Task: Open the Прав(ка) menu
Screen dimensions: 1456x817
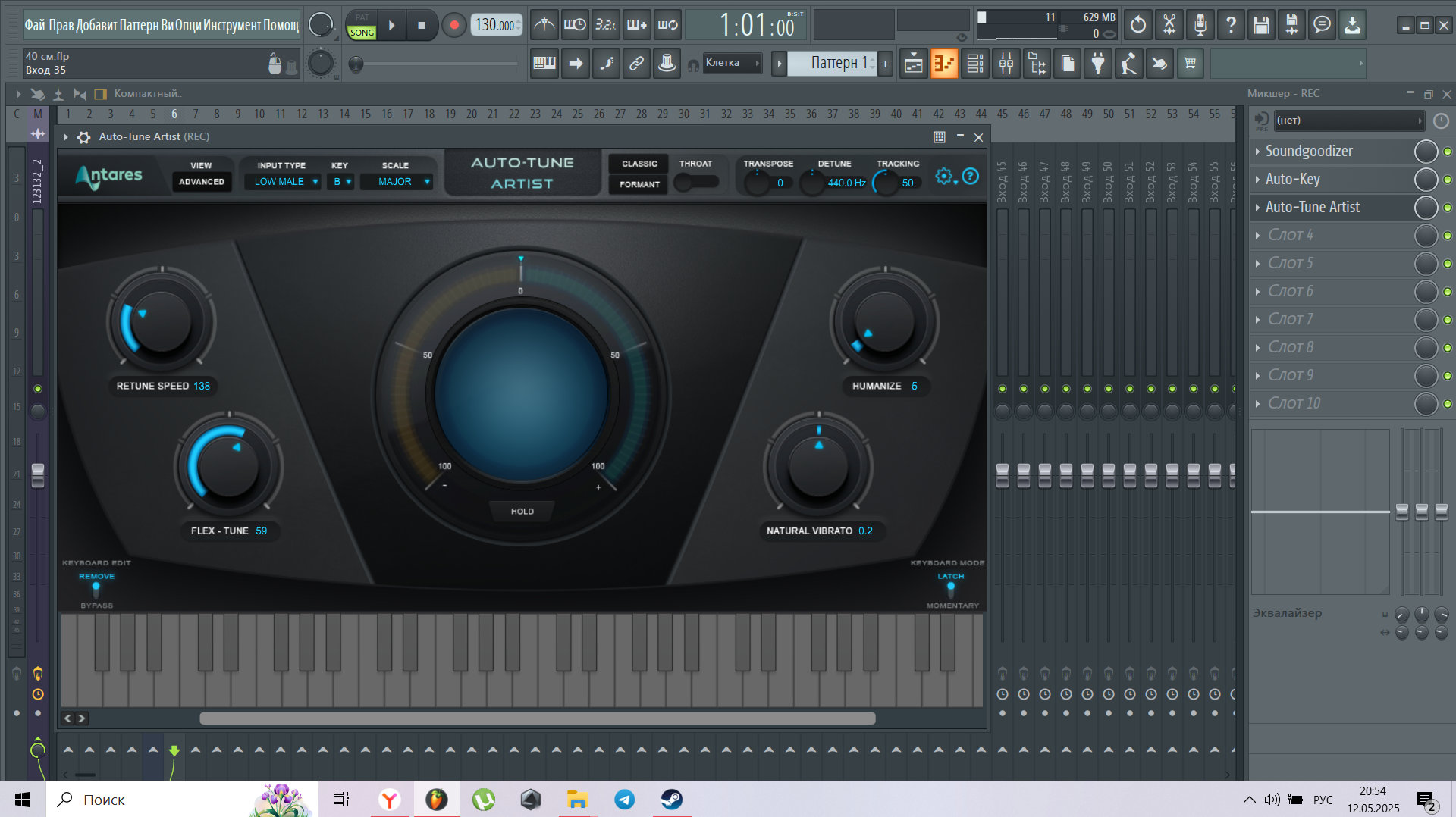Action: pos(61,25)
